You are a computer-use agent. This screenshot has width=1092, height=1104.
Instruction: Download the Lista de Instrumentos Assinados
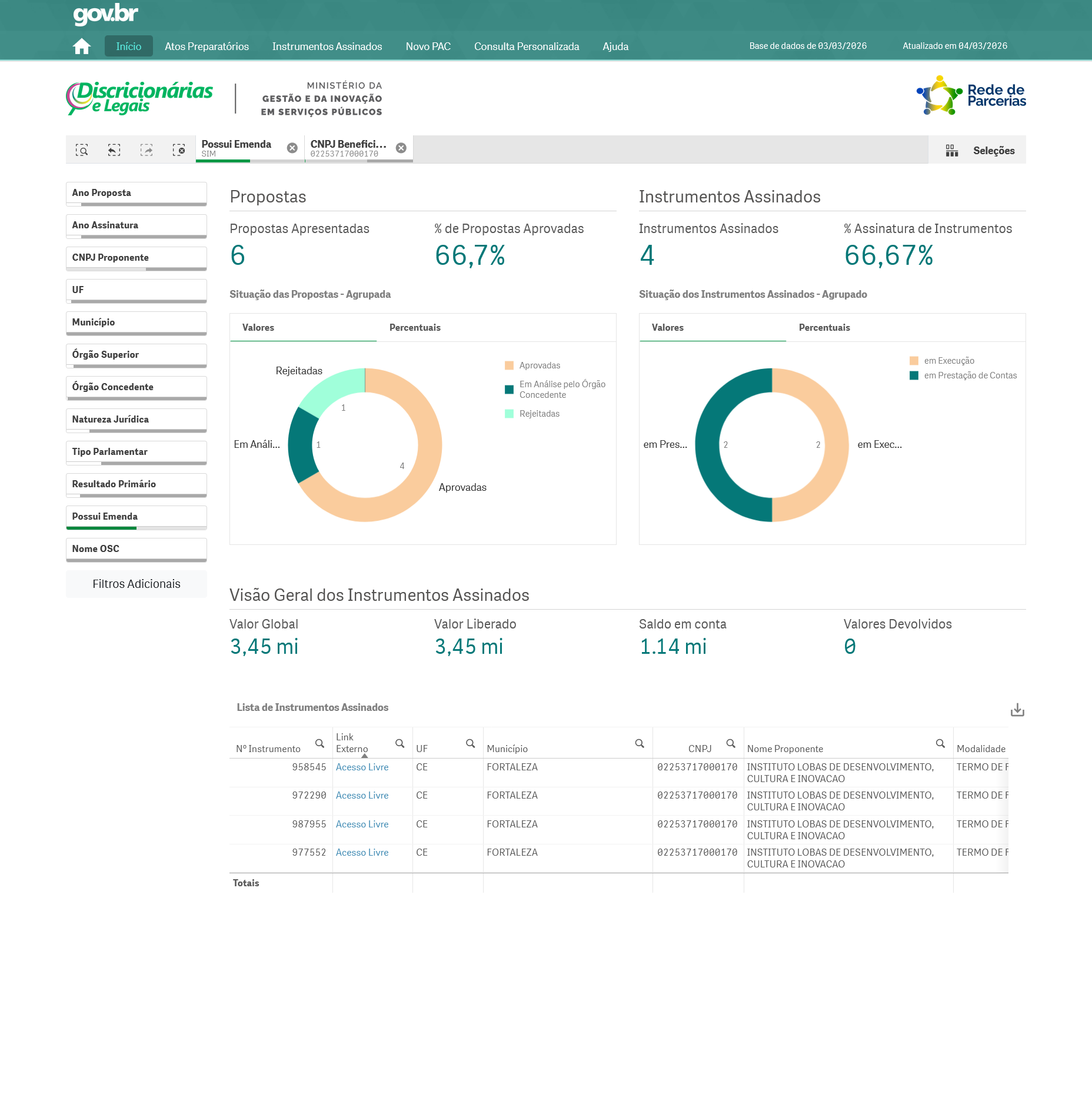1017,710
